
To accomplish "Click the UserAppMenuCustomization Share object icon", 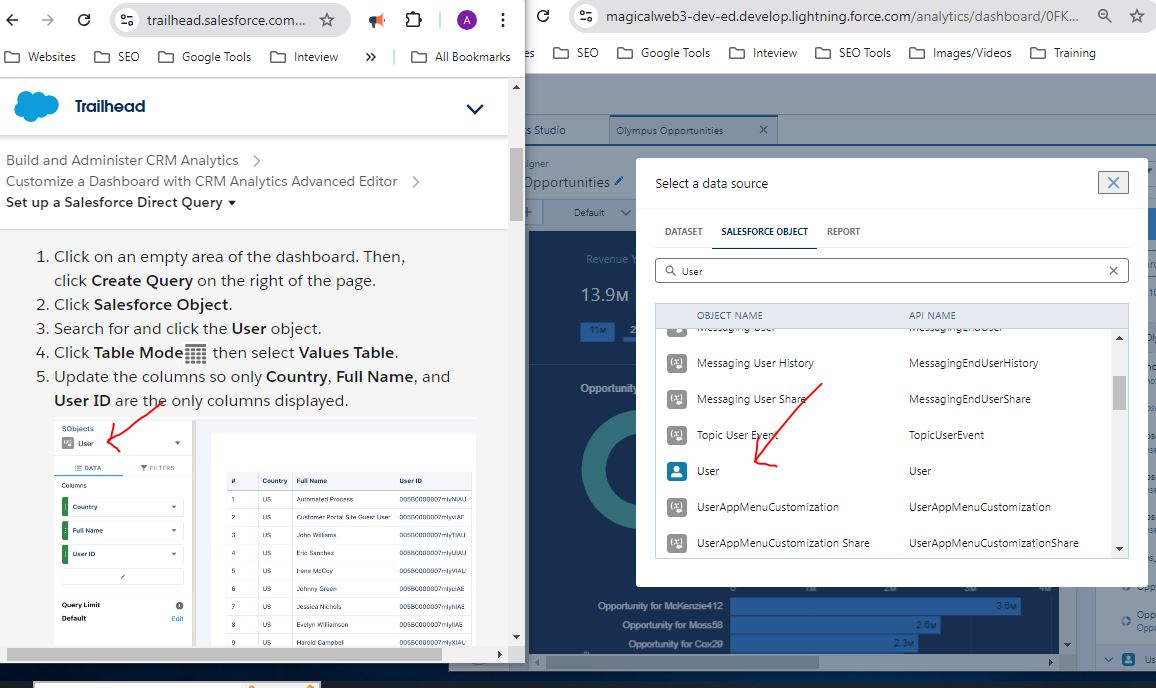I will [677, 543].
